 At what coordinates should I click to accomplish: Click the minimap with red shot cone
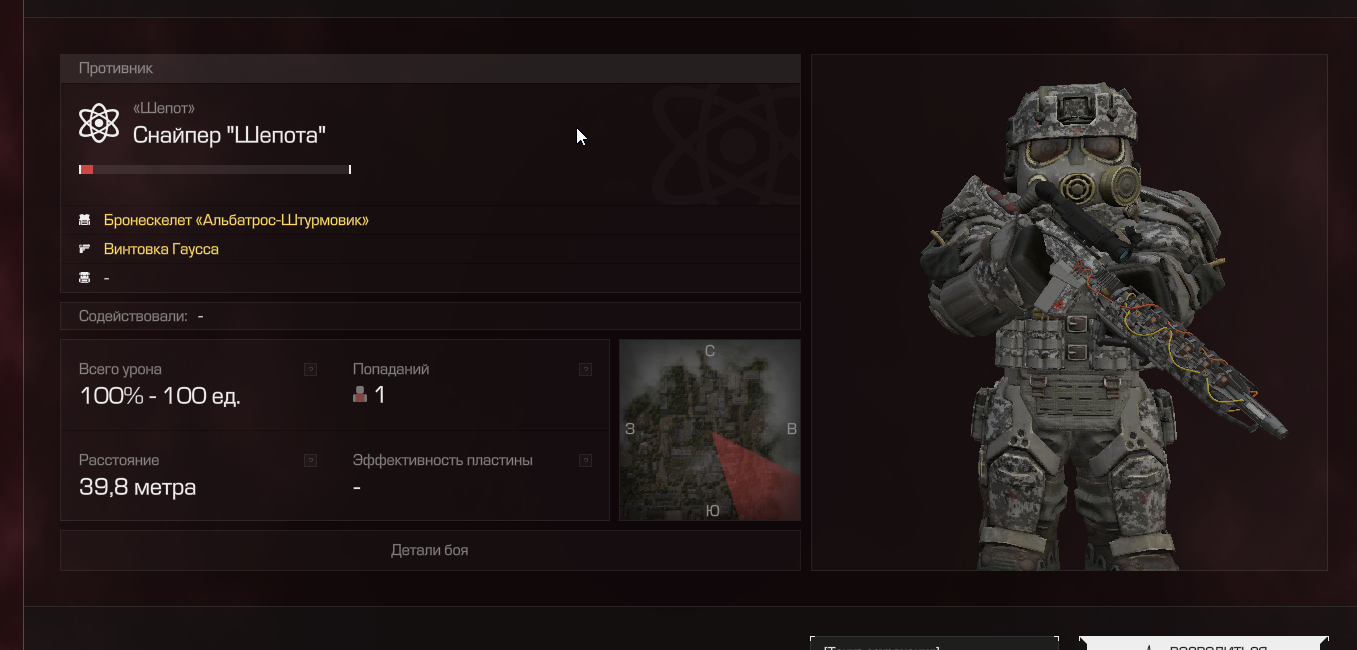710,430
